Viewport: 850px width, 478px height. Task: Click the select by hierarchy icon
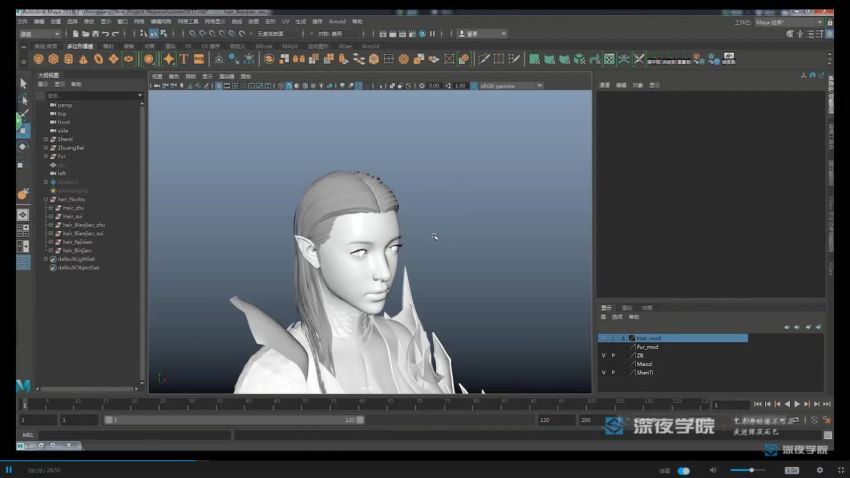pos(144,34)
